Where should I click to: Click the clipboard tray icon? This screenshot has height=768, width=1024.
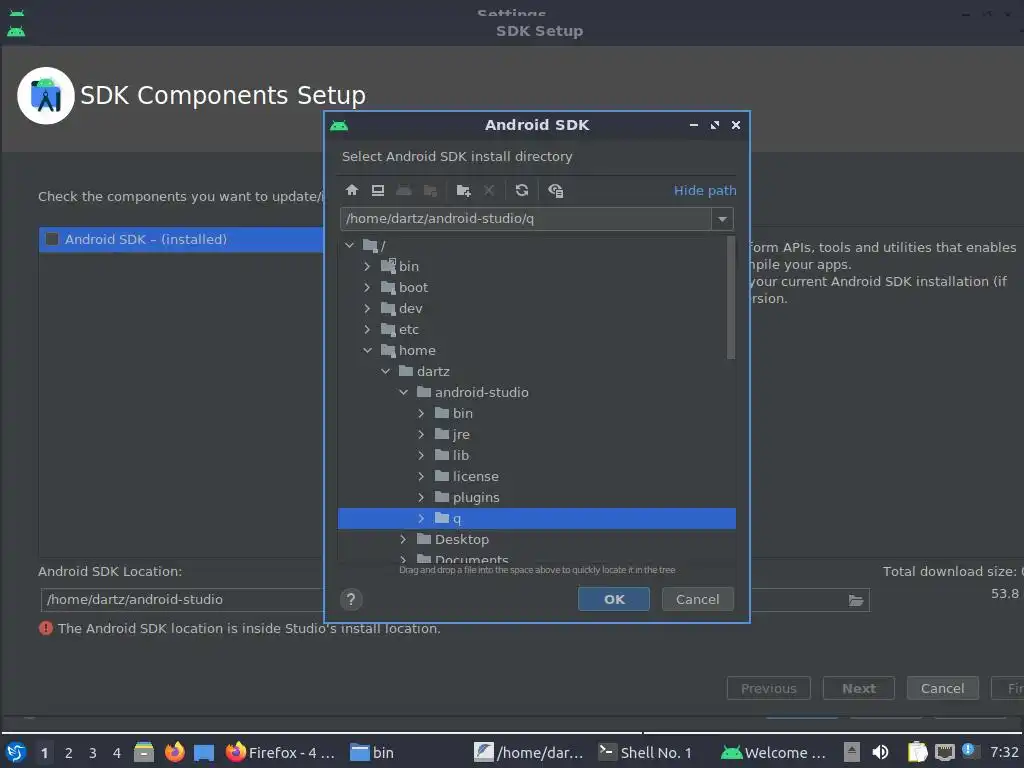click(x=917, y=752)
